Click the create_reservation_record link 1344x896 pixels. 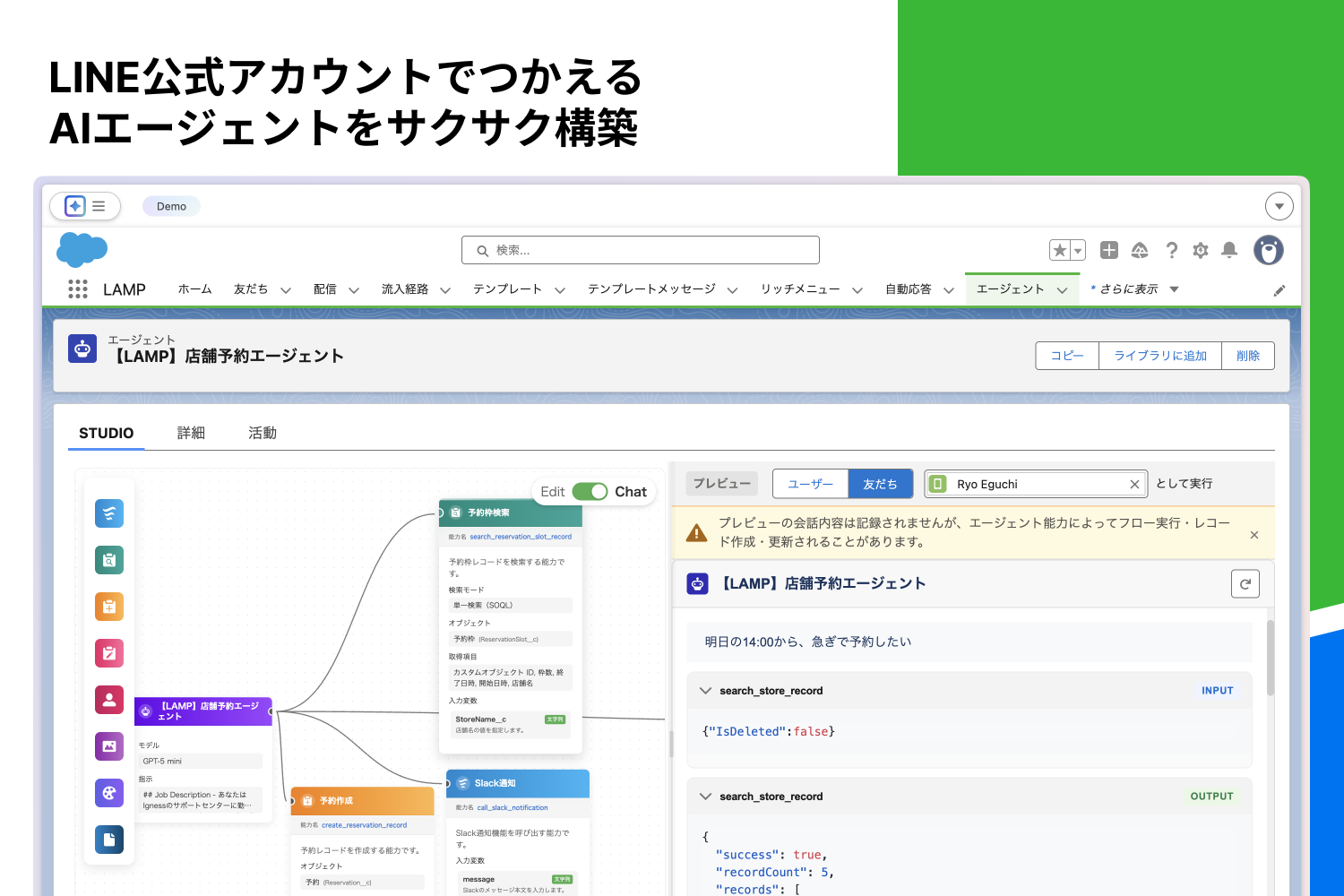364,825
